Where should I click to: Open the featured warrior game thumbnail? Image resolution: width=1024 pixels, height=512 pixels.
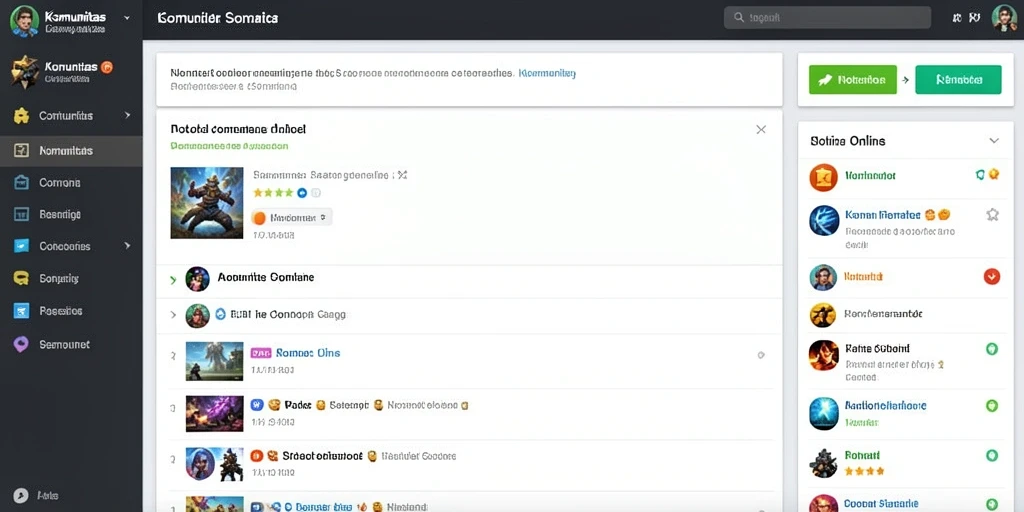pos(207,202)
